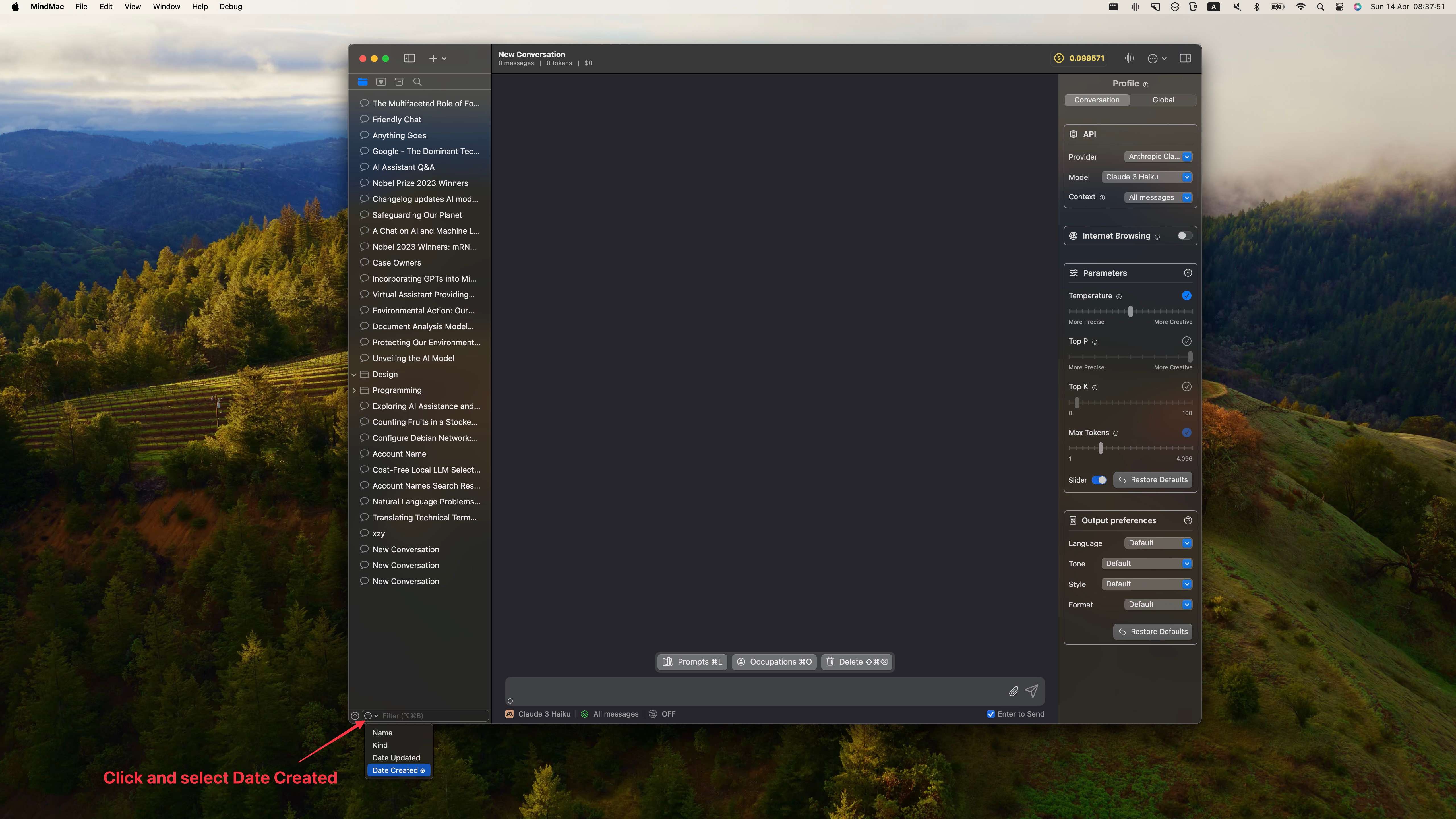Click the Internet Browsing info icon
This screenshot has height=819, width=1456.
click(1157, 237)
